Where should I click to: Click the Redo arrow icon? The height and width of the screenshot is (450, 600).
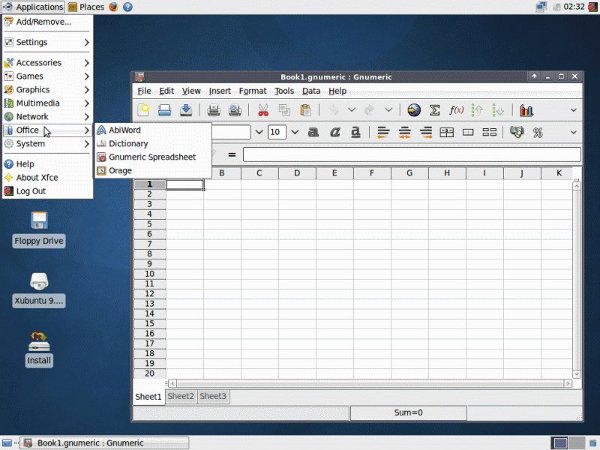point(369,110)
